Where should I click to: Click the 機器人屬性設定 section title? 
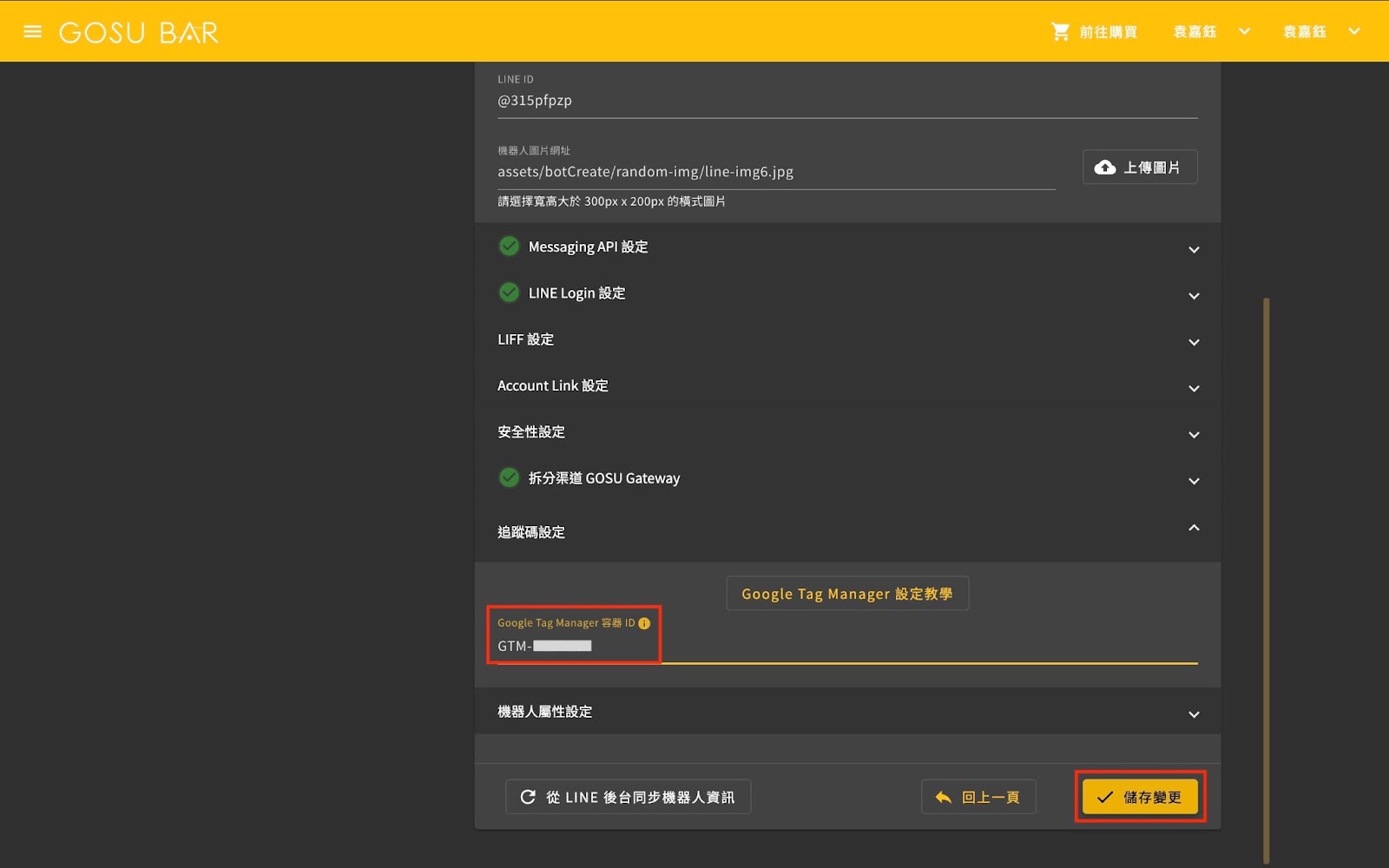pyautogui.click(x=544, y=712)
